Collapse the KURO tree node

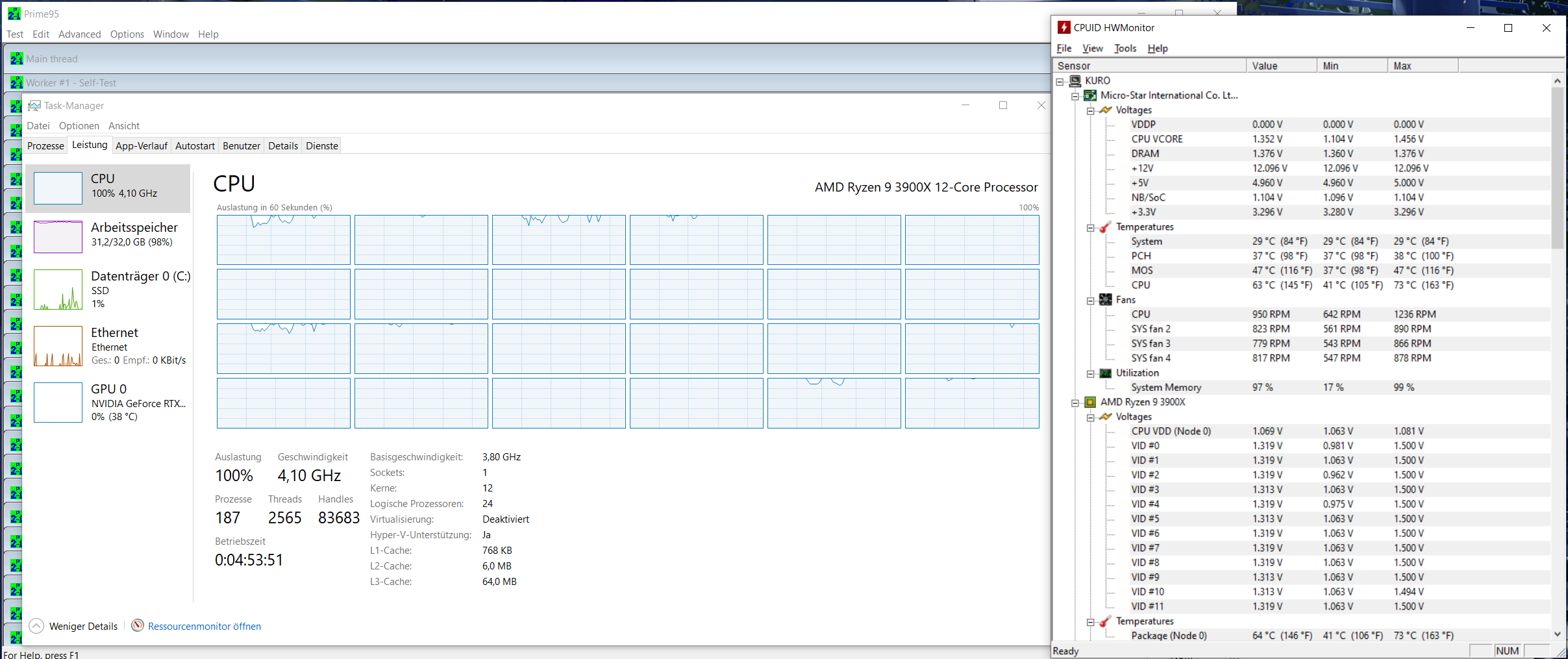point(1060,81)
